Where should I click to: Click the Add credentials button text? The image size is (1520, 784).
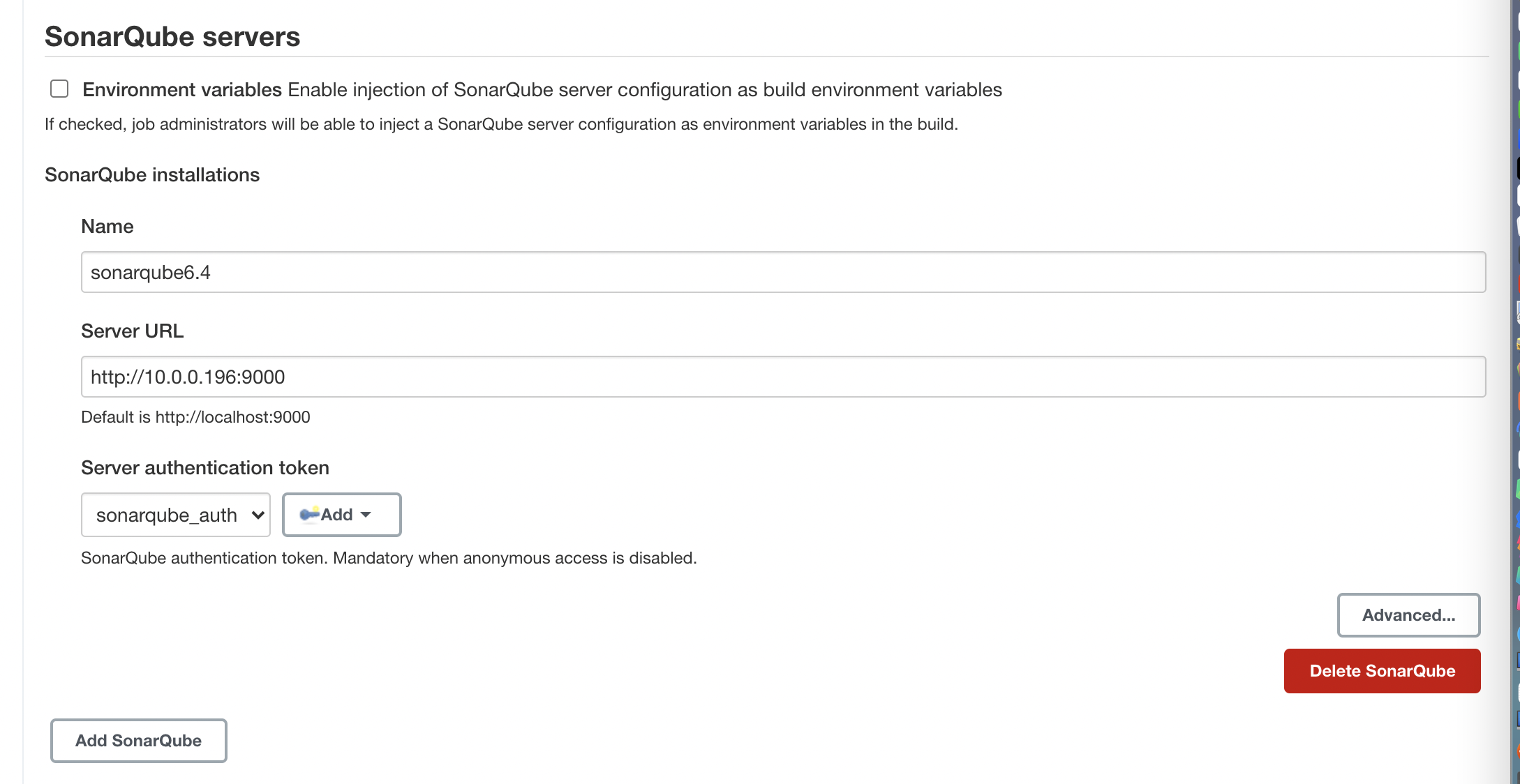(x=336, y=515)
